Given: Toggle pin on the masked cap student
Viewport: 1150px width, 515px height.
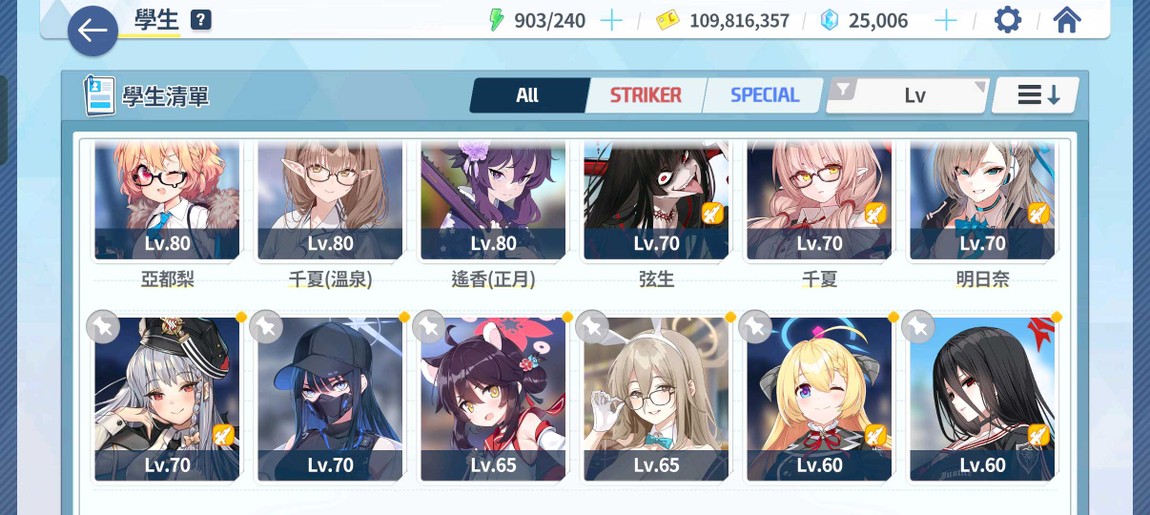Looking at the screenshot, I should pyautogui.click(x=266, y=327).
